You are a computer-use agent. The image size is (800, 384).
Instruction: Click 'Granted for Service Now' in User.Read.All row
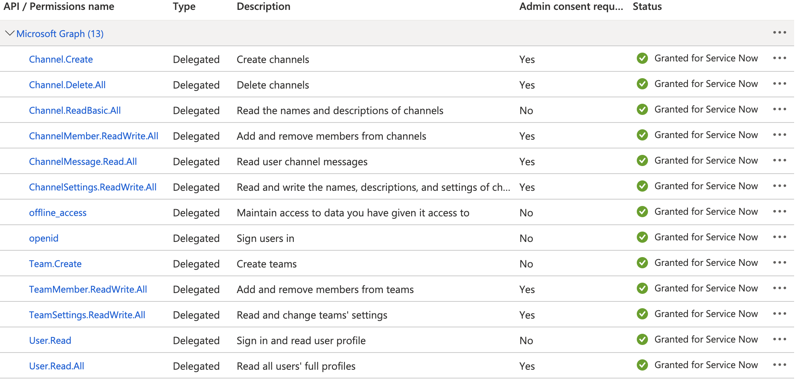pos(706,365)
